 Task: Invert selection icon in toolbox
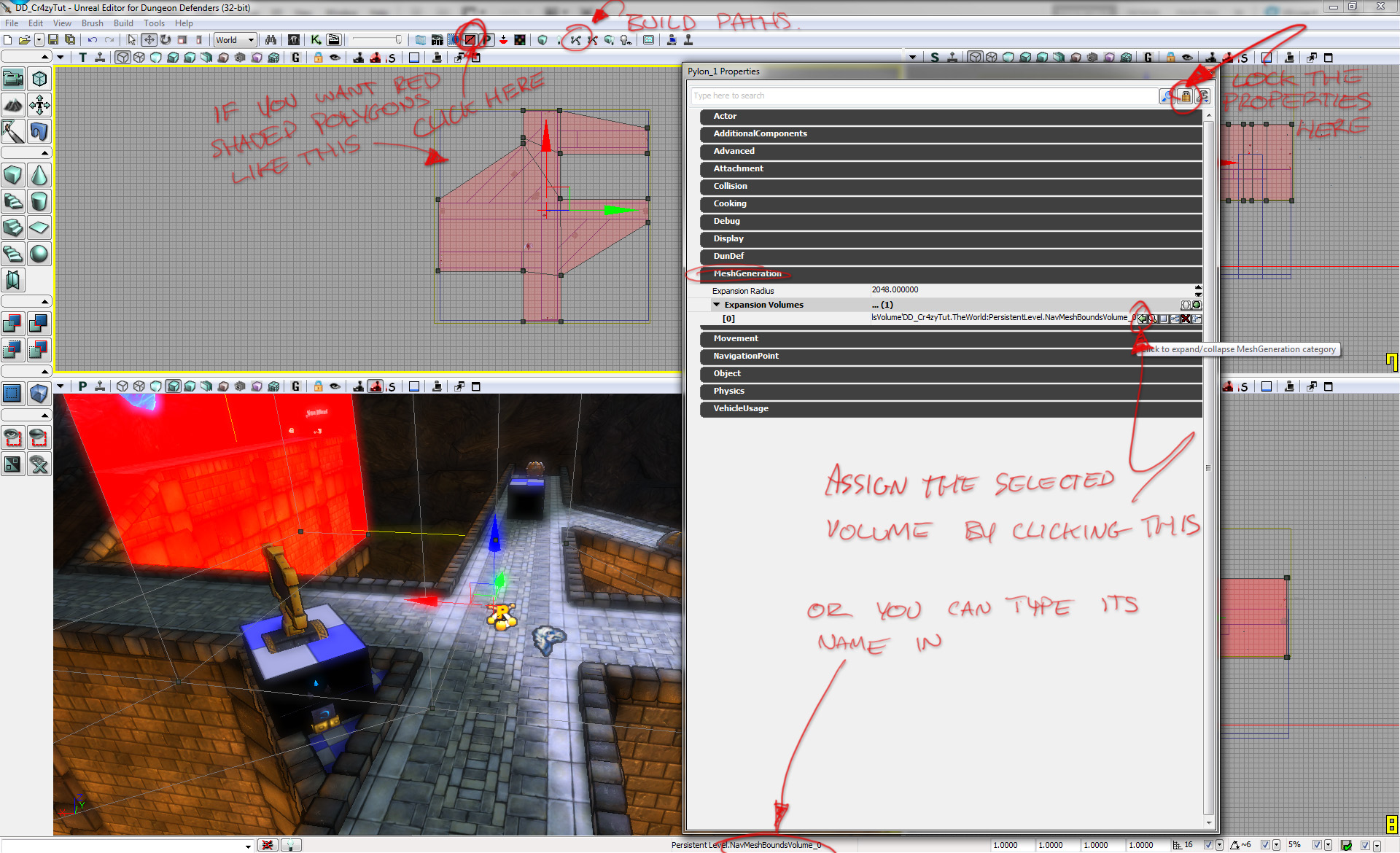[x=13, y=464]
